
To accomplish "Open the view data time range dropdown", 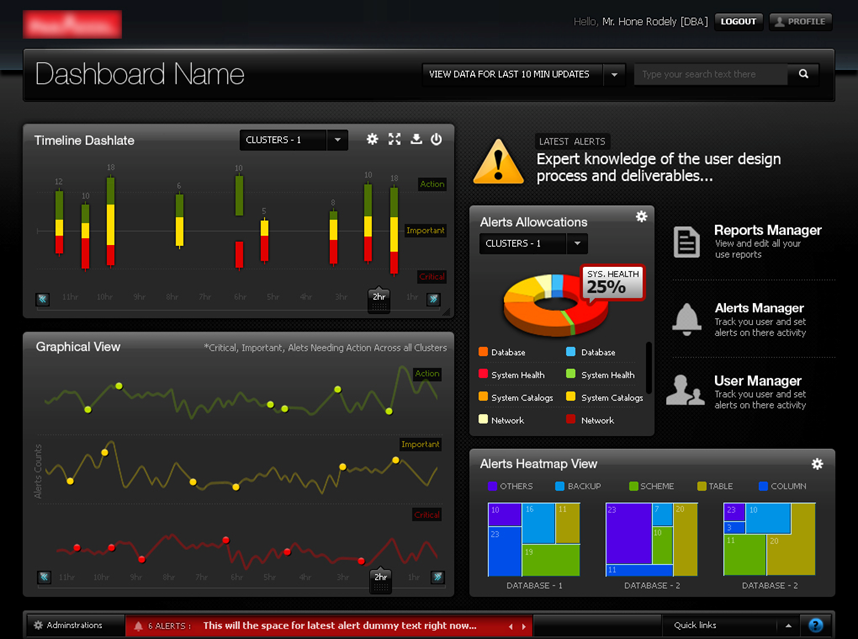I will pyautogui.click(x=614, y=74).
